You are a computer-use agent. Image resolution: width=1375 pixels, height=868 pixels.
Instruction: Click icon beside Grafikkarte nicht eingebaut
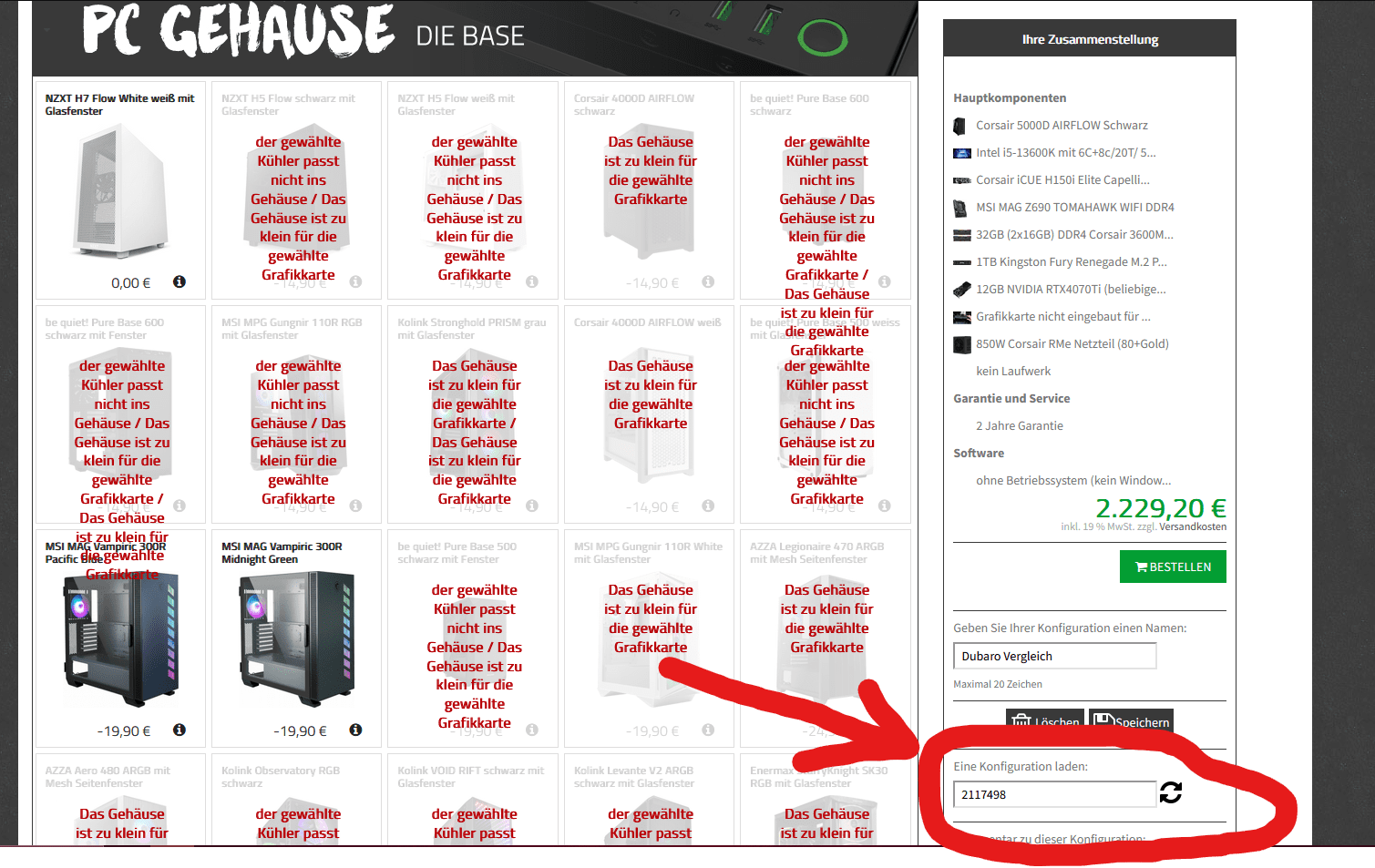click(961, 317)
